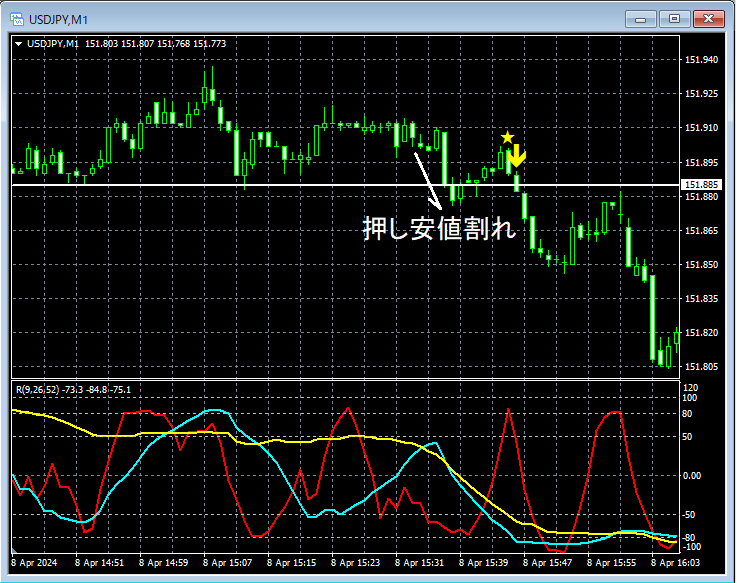Click the 8 Apr 15:31 time label
Screen dimensions: 737x583
tap(419, 563)
